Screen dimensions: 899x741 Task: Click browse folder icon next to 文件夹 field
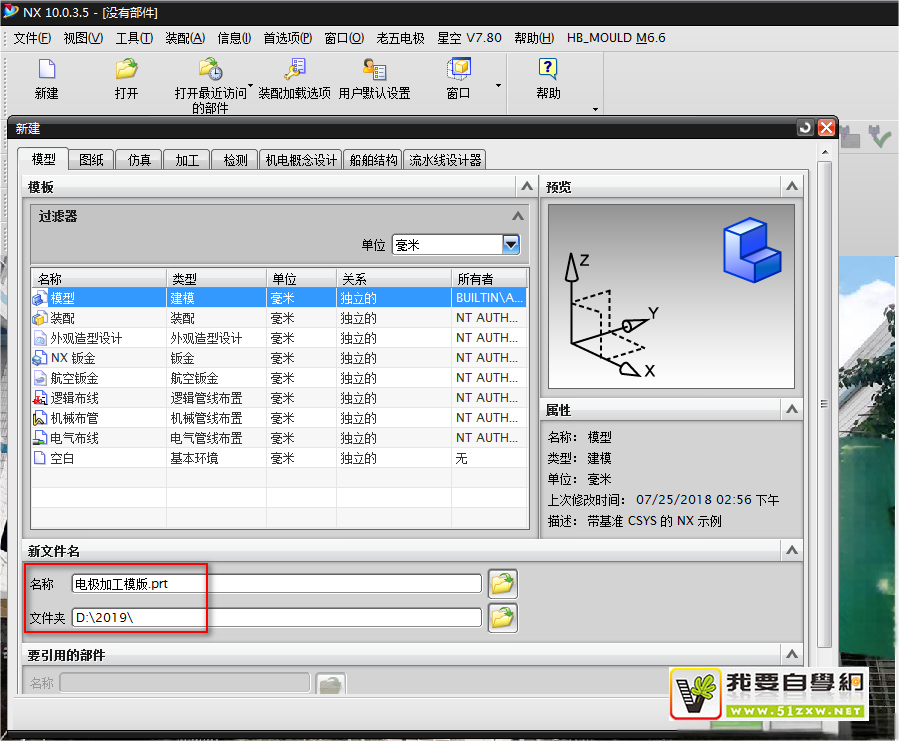(502, 617)
